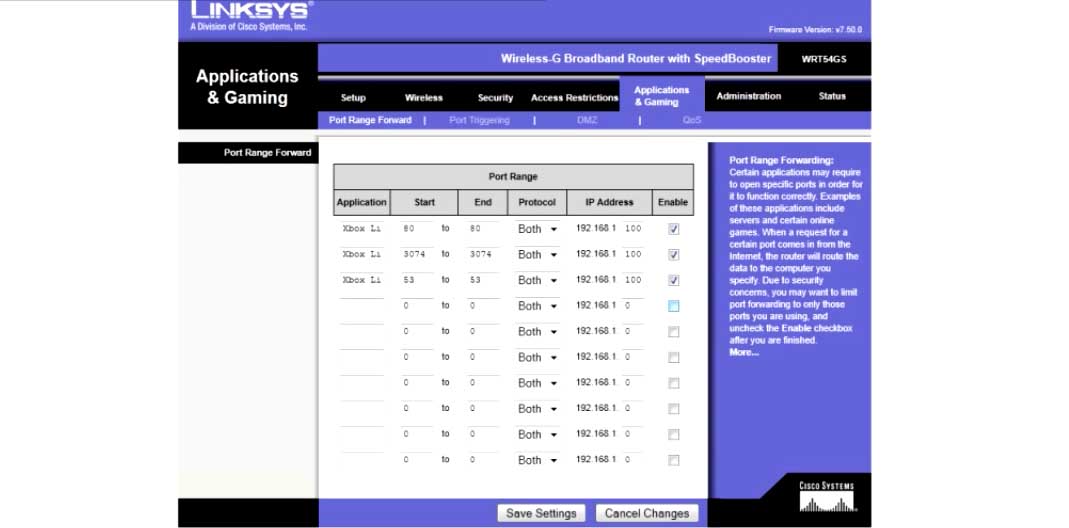Click Start port field in fourth row
Screen dimensions: 1069x528
(417, 306)
